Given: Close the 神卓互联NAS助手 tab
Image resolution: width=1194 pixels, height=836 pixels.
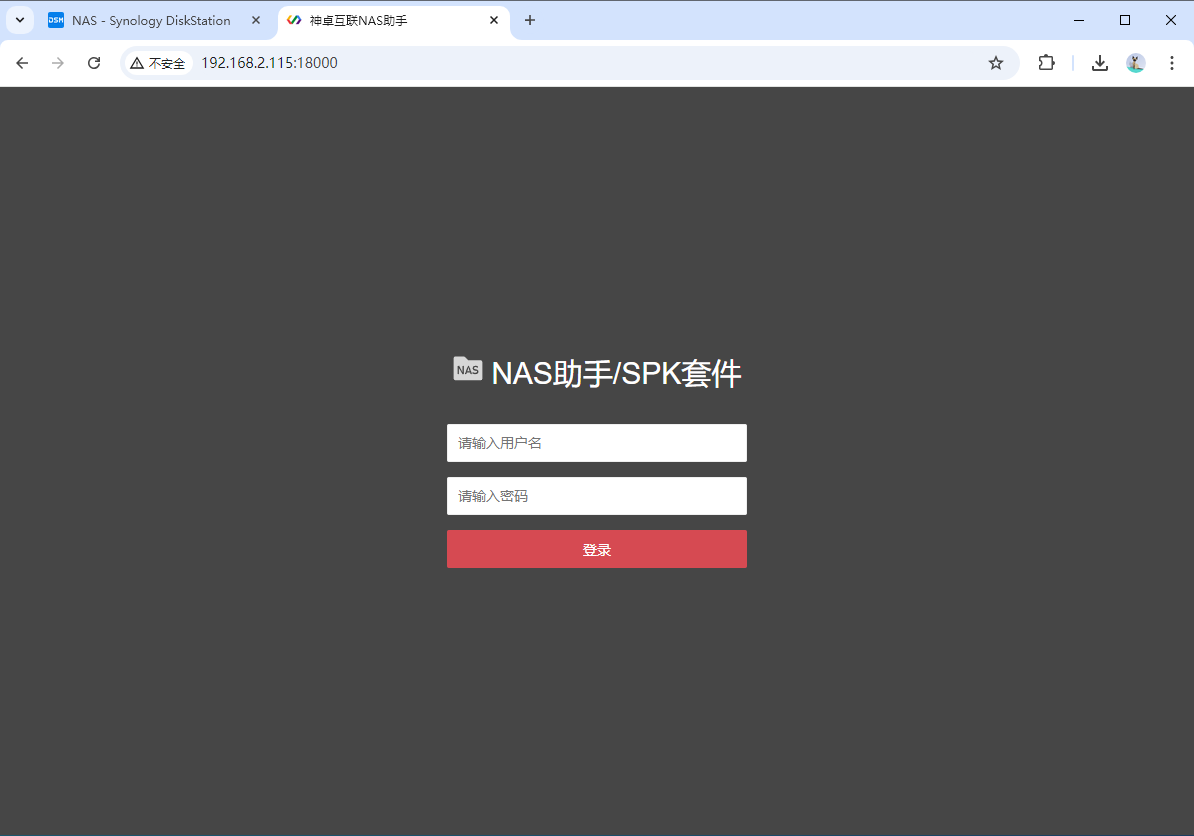Looking at the screenshot, I should pyautogui.click(x=494, y=20).
